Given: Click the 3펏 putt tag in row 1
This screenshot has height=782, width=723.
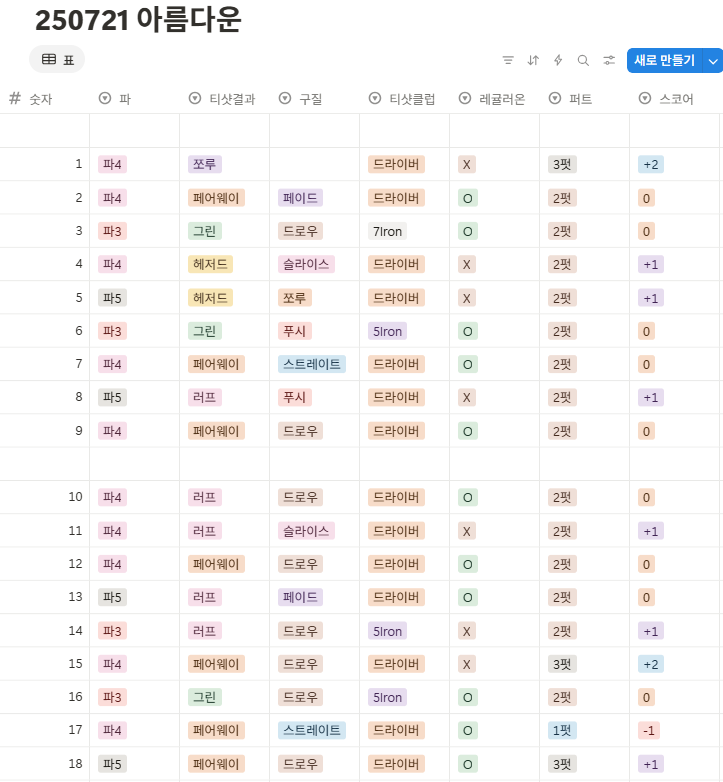Looking at the screenshot, I should [x=562, y=164].
